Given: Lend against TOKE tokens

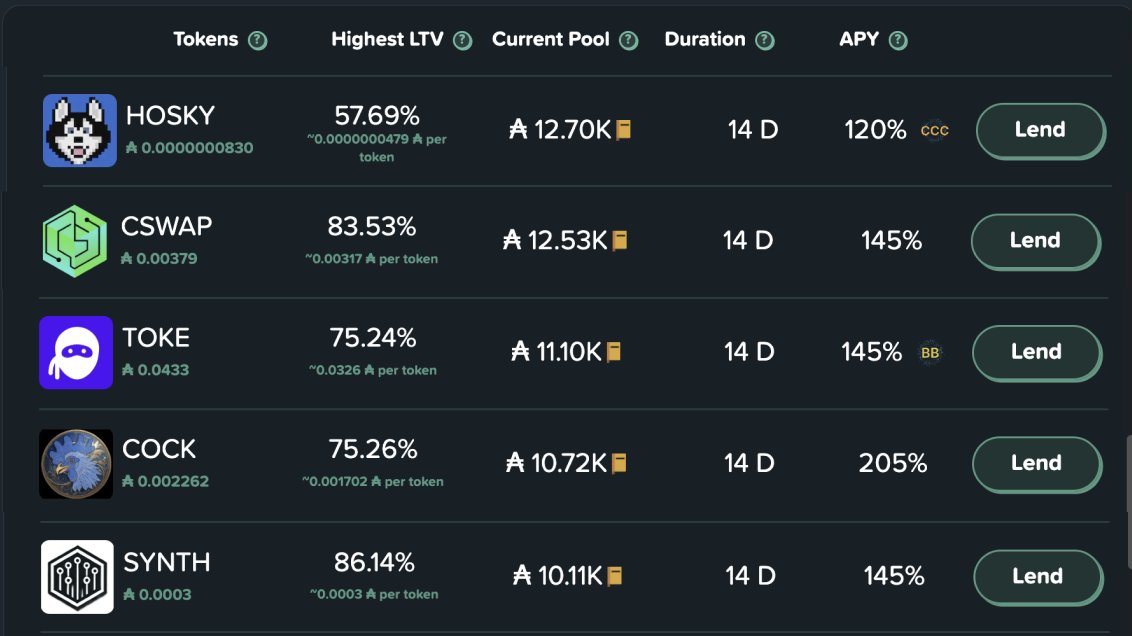Looking at the screenshot, I should tap(1037, 352).
